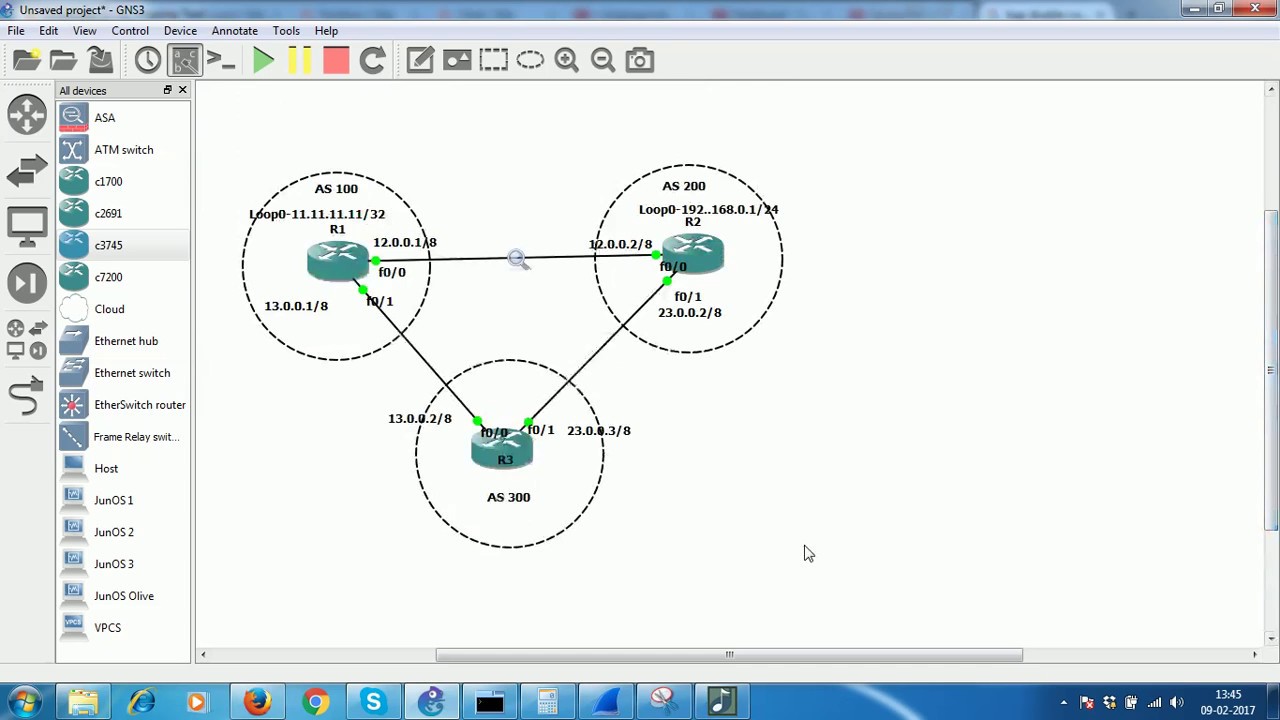Image resolution: width=1280 pixels, height=720 pixels.
Task: Open console to all devices
Action: click(221, 60)
